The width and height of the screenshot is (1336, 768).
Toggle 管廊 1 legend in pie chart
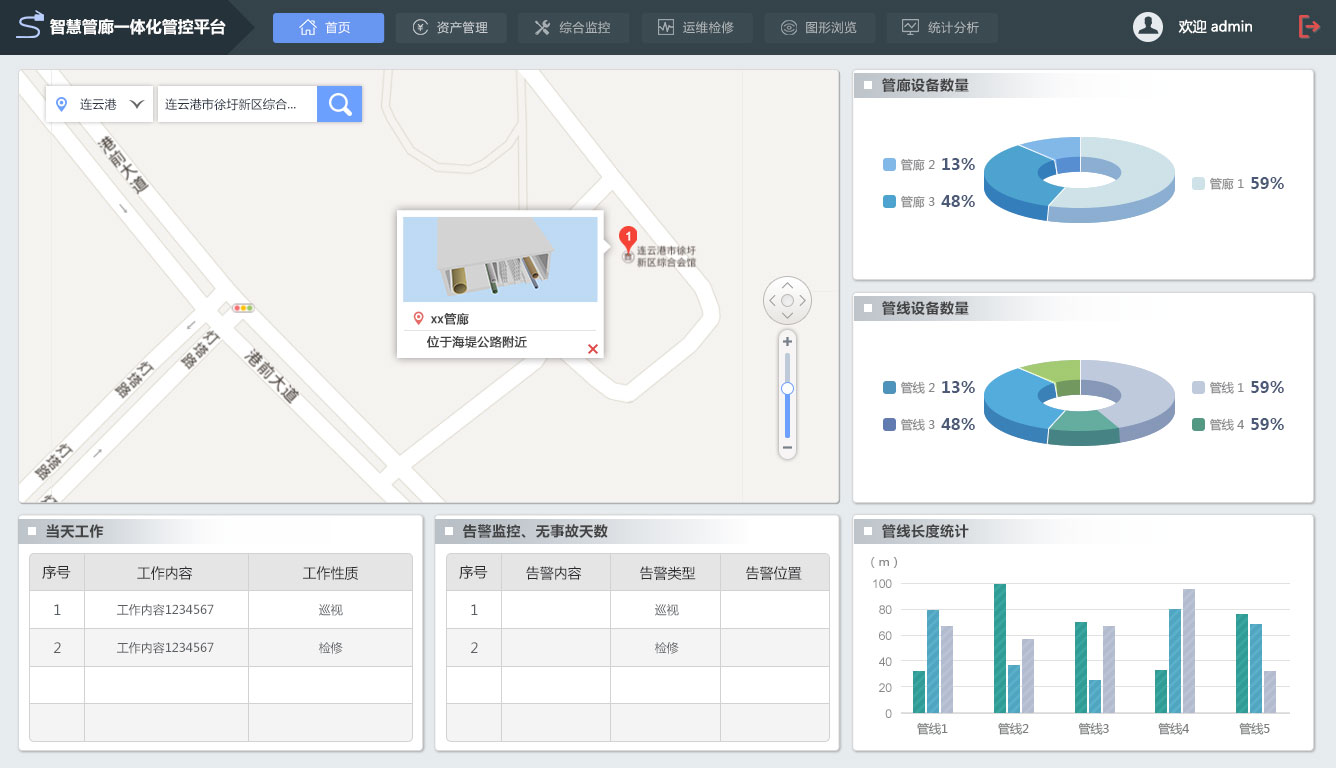coord(1237,184)
